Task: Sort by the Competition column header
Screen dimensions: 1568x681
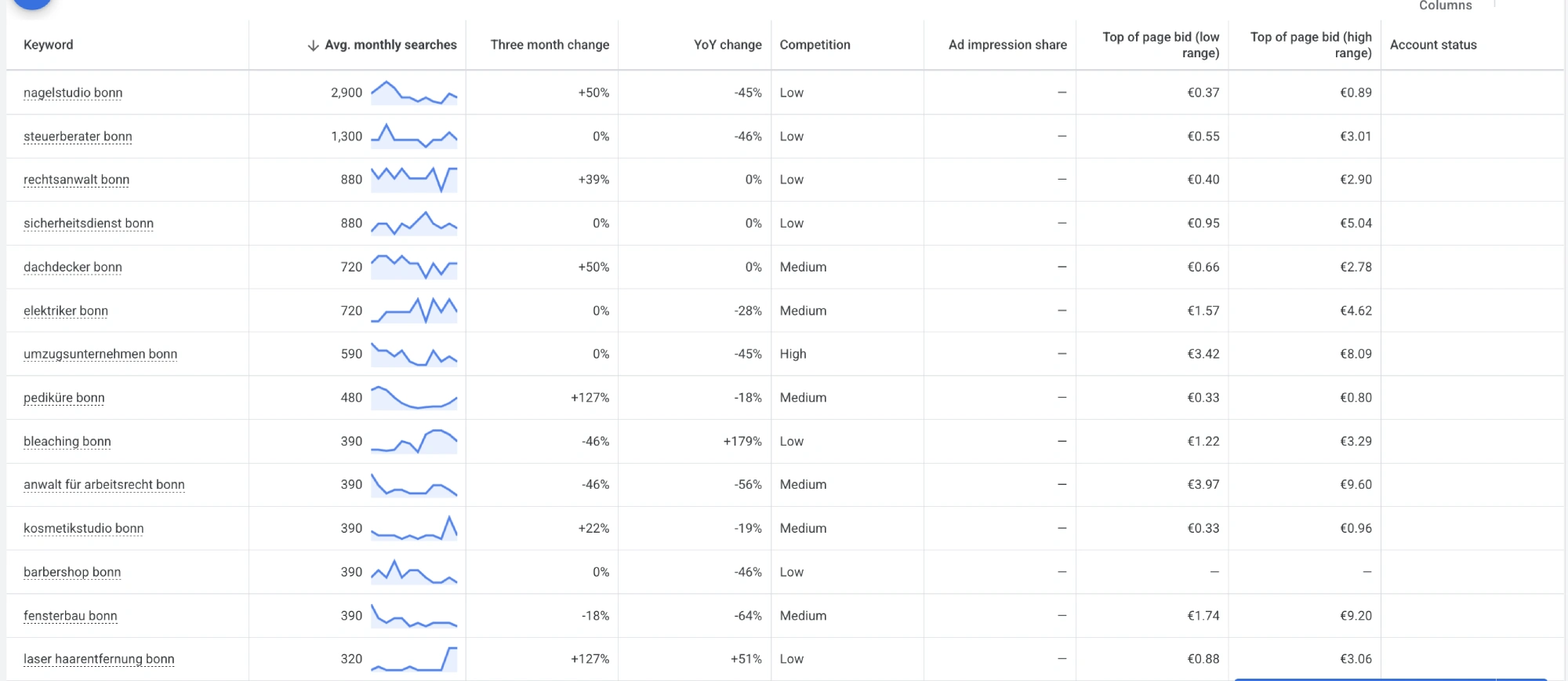Action: coord(815,45)
